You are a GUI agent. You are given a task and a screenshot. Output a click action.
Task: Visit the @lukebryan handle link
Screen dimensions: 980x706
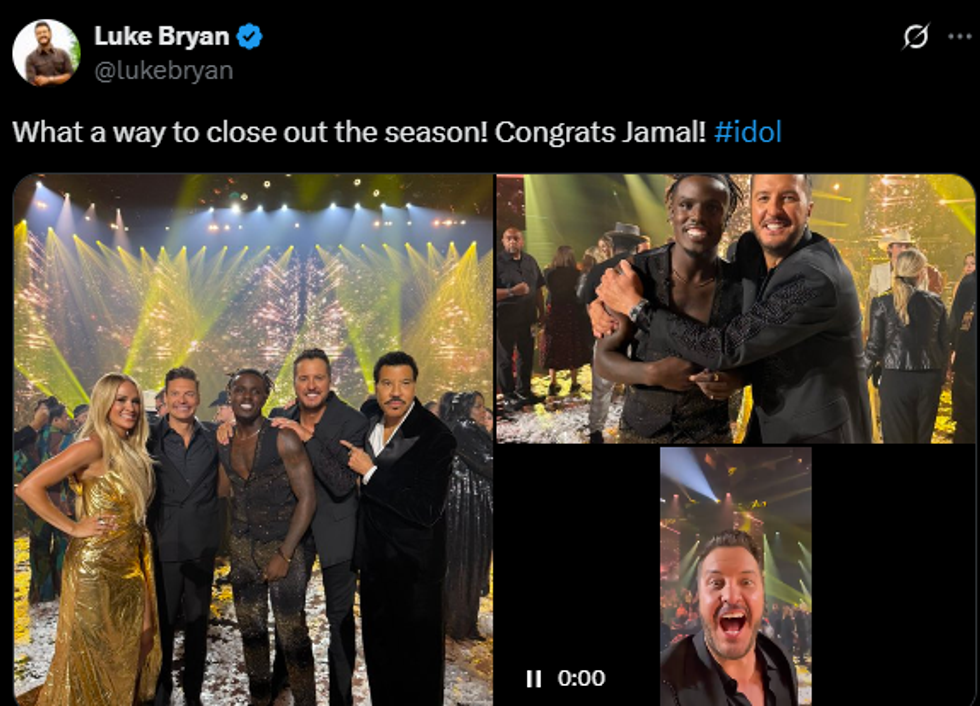[164, 71]
